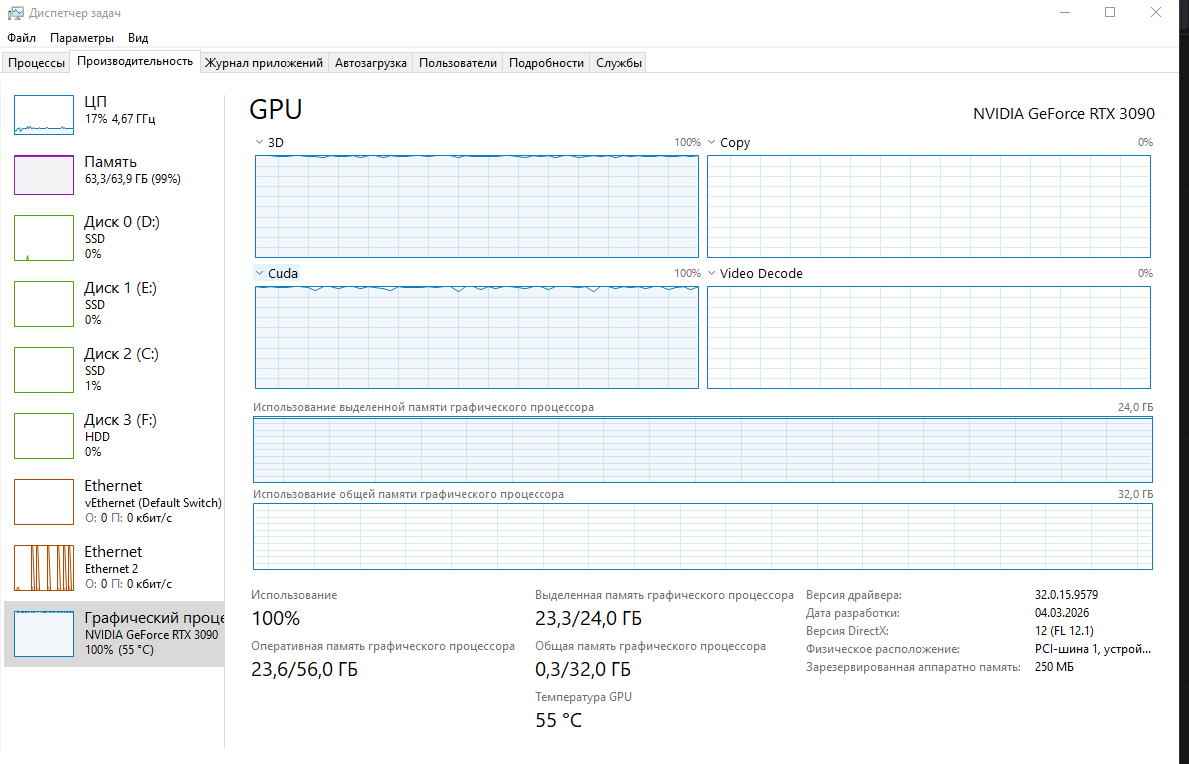Click the Copy engine graph area
1189x764 pixels.
click(929, 206)
